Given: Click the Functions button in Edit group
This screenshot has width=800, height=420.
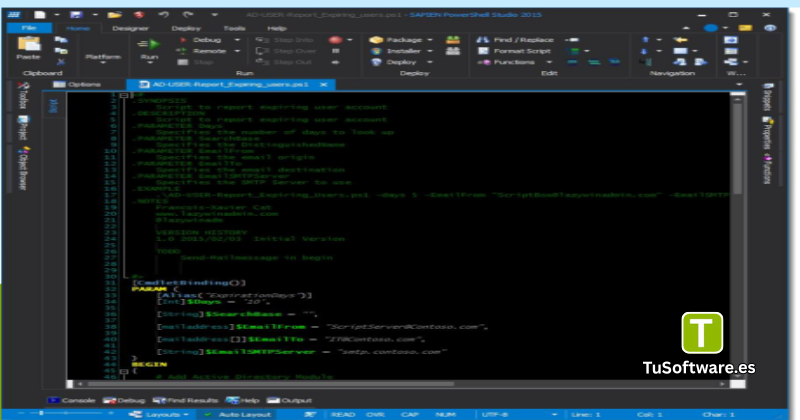Looking at the screenshot, I should 508,62.
